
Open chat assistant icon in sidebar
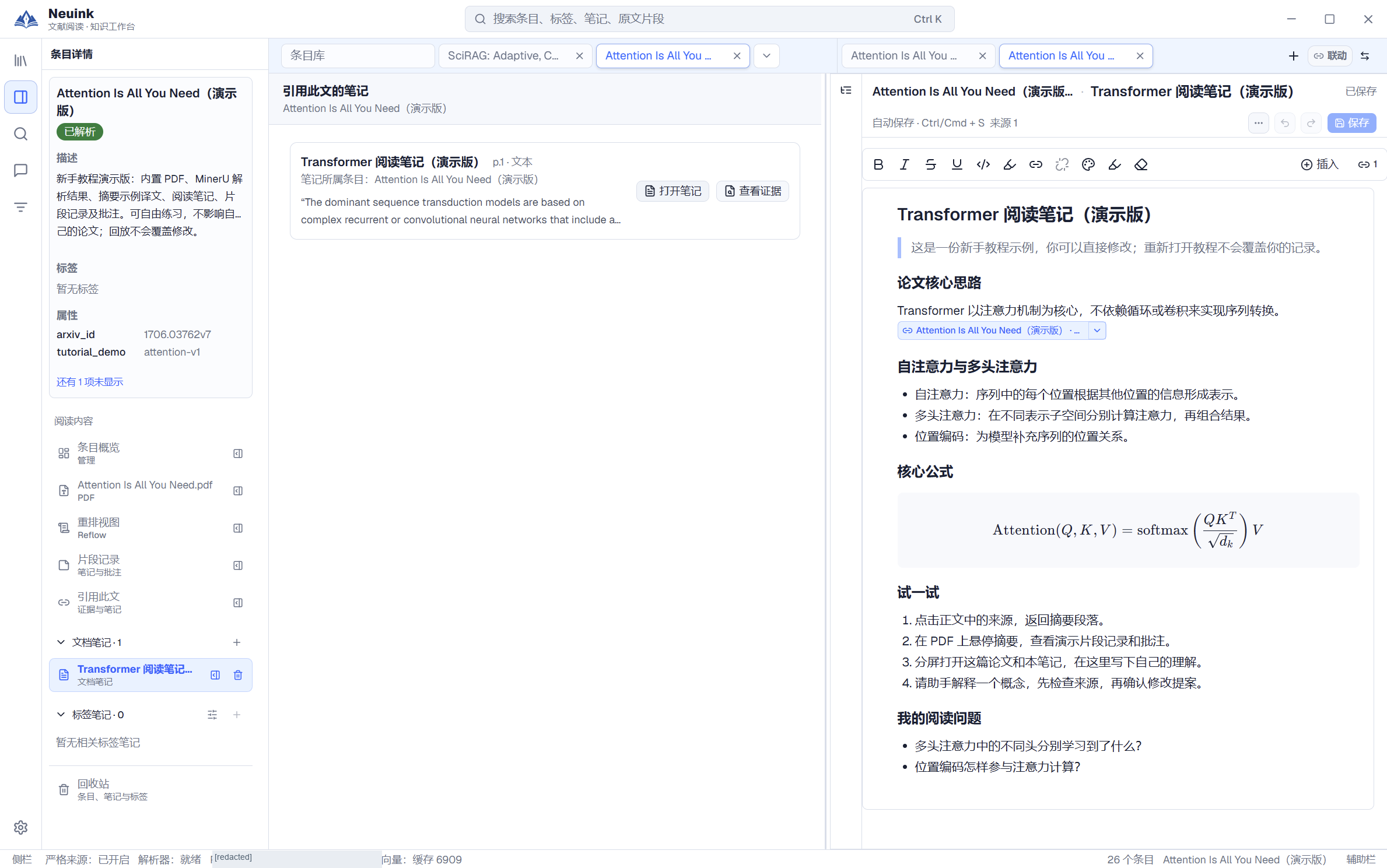tap(21, 170)
